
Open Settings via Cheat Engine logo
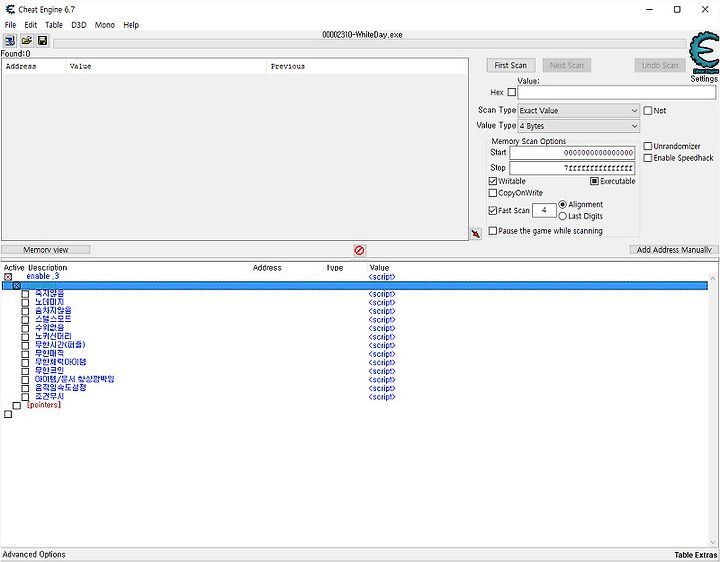[x=704, y=53]
